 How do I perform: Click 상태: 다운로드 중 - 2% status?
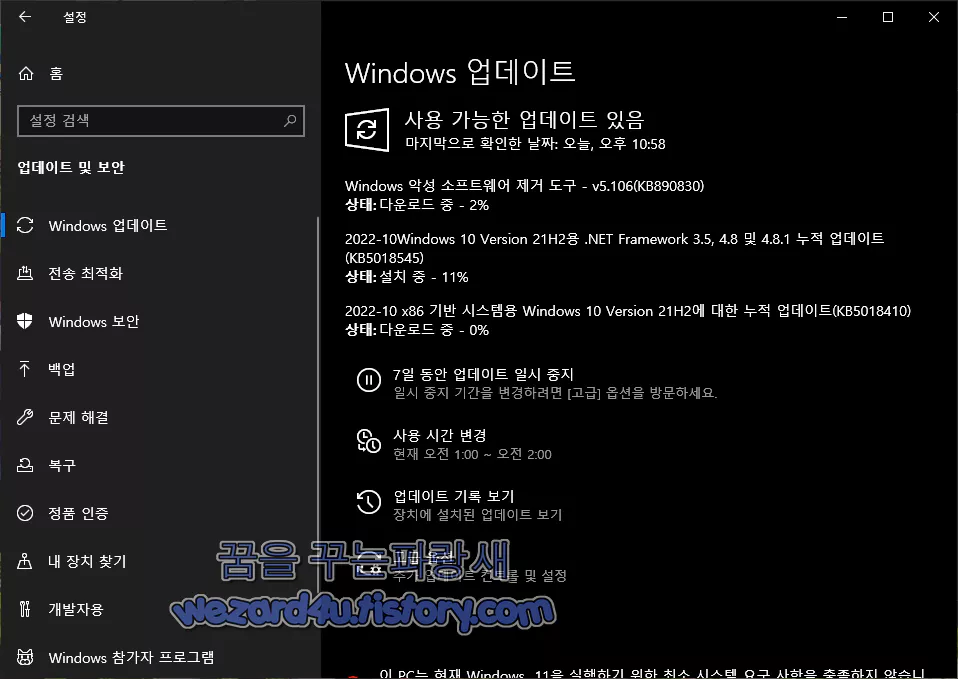[x=417, y=205]
